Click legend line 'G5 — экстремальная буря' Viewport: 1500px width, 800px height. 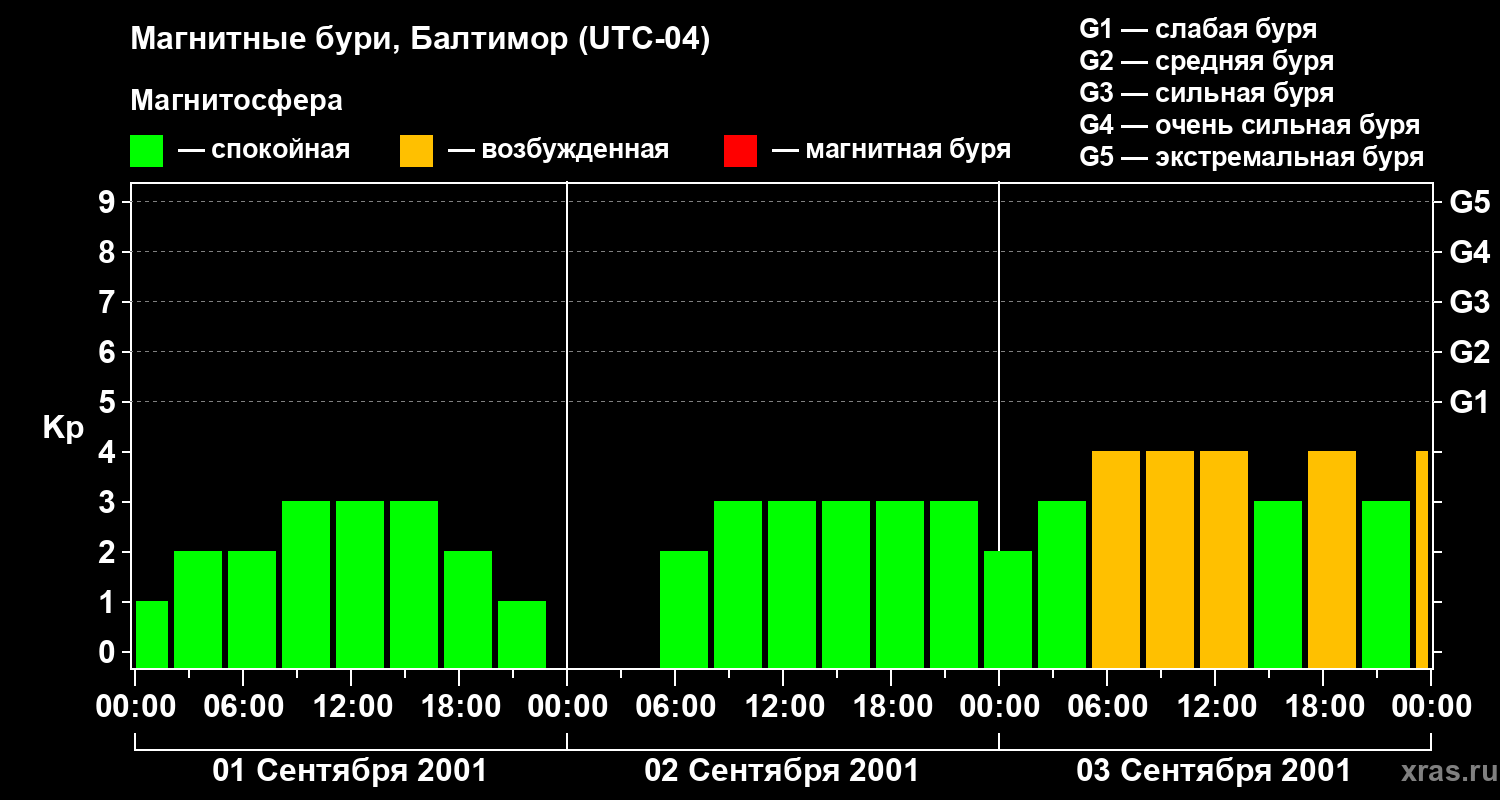click(x=1251, y=157)
